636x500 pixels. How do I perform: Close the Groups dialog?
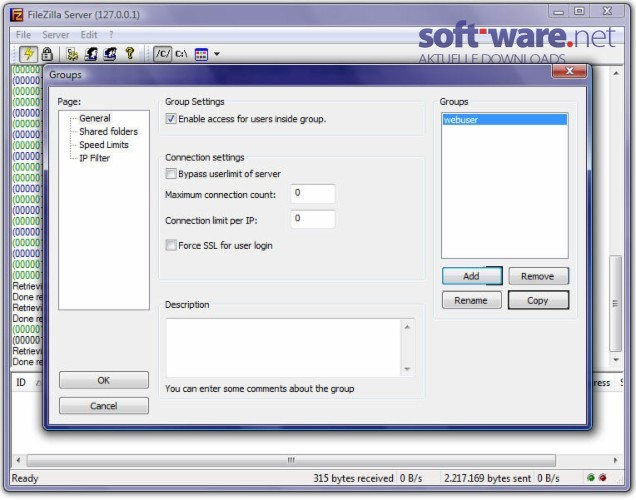click(569, 71)
